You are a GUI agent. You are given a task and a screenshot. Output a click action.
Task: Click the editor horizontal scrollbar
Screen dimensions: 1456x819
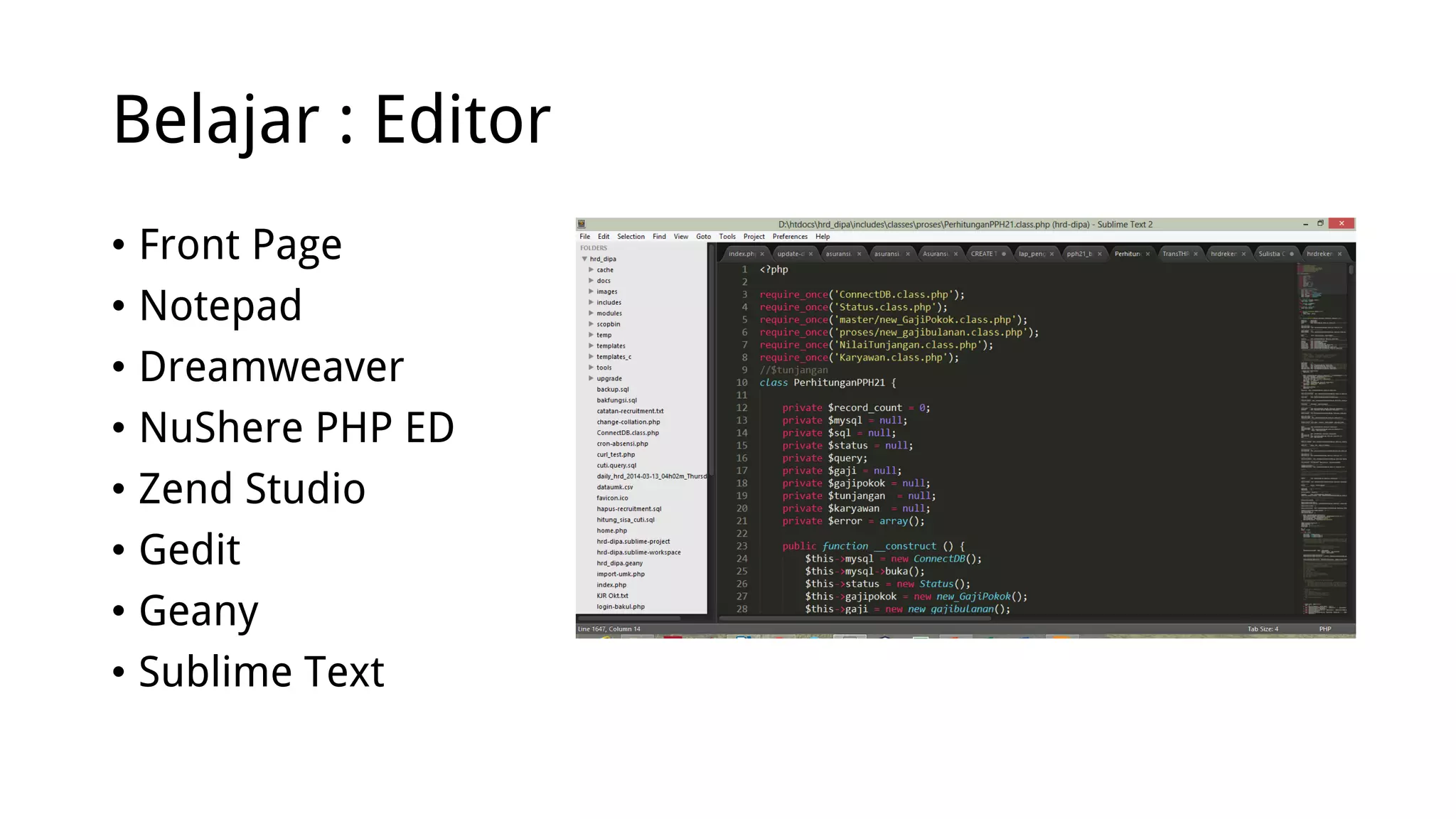coord(855,619)
